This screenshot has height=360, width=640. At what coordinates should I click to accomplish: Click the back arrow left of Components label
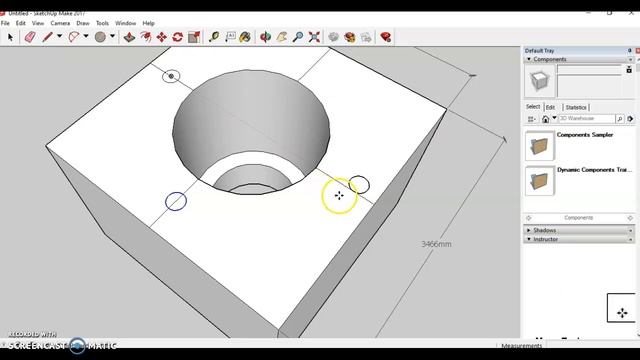click(x=529, y=218)
